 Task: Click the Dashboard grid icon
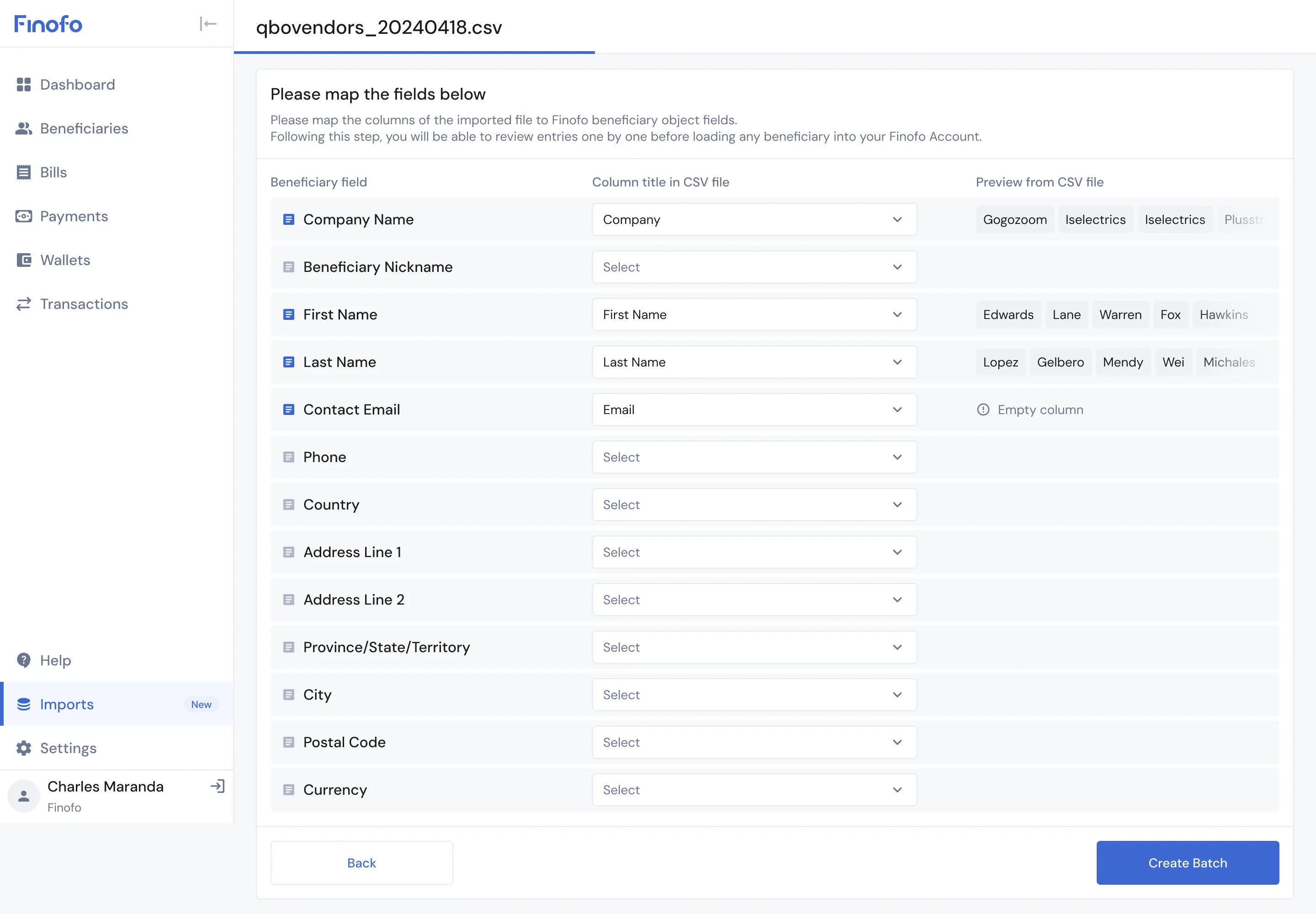23,85
